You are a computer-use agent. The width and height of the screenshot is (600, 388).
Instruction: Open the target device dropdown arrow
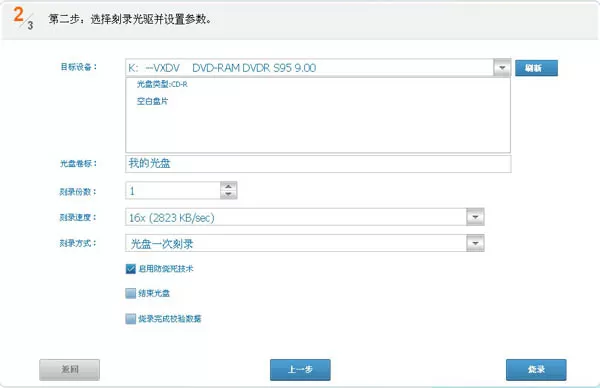502,68
